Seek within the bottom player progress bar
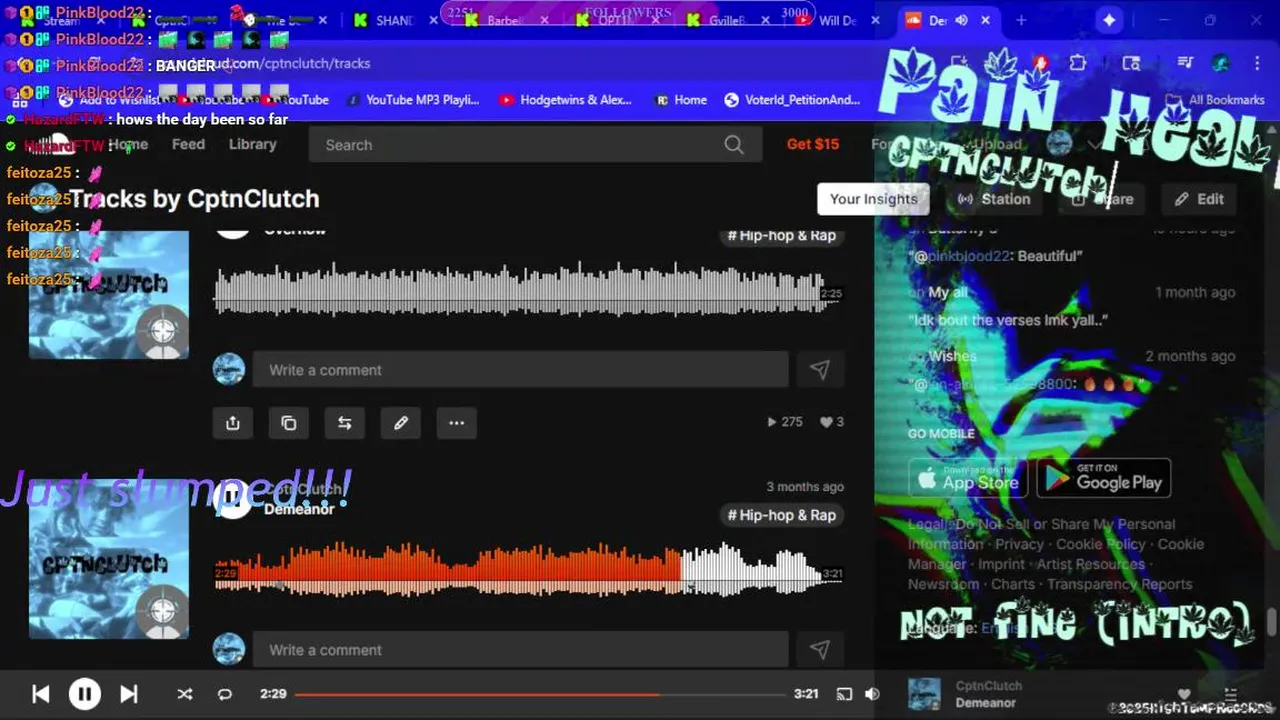This screenshot has width=1280, height=720. click(540, 694)
